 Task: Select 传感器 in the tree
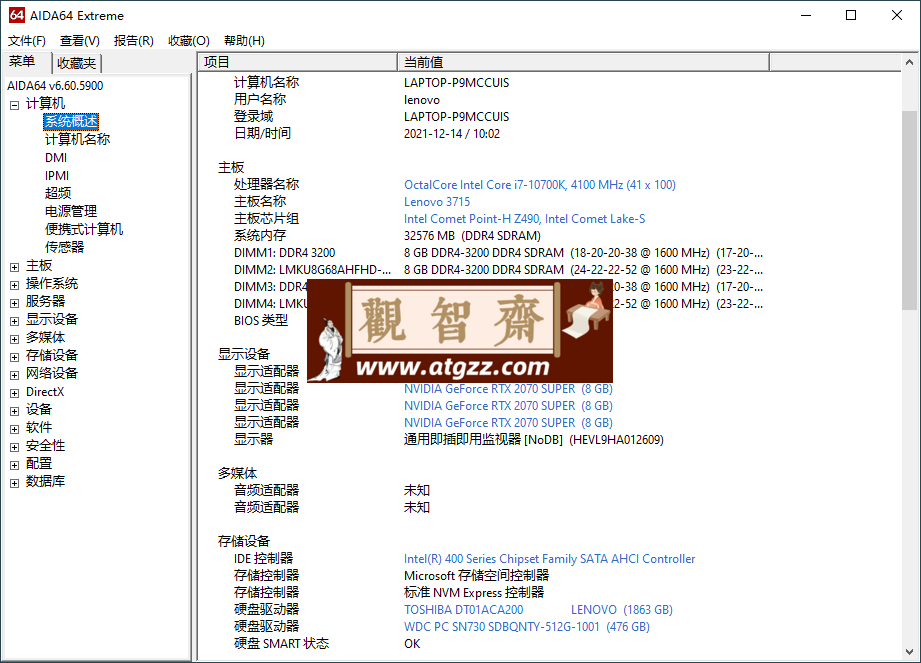pos(65,247)
